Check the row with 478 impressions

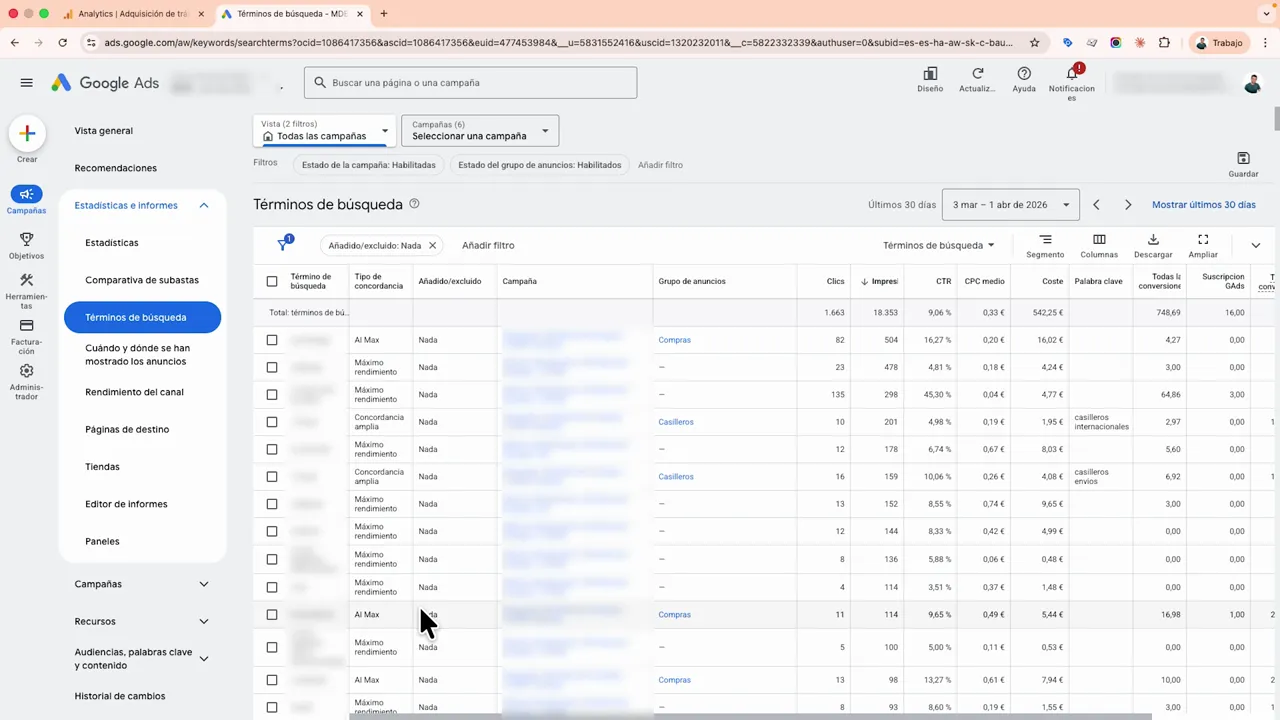pos(272,367)
